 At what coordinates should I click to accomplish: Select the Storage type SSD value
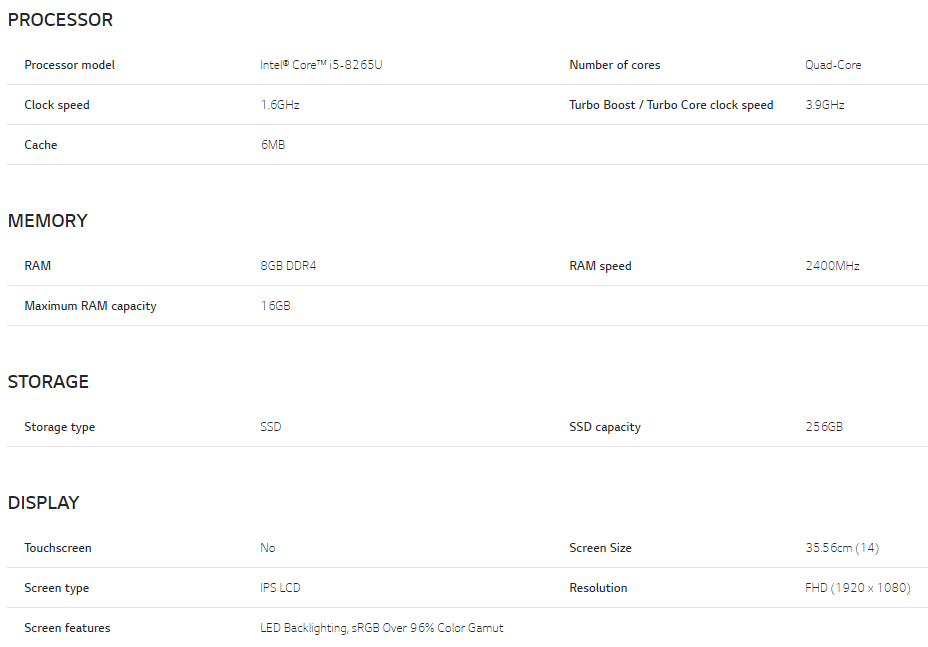(x=270, y=427)
